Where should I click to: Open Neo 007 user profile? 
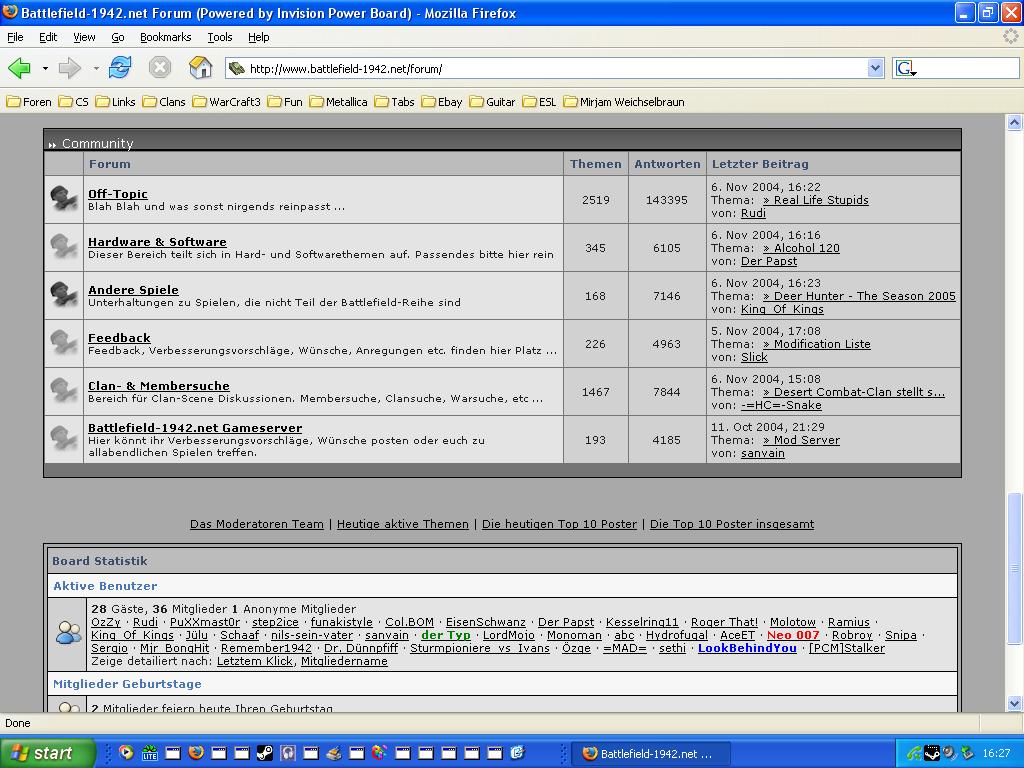click(793, 635)
